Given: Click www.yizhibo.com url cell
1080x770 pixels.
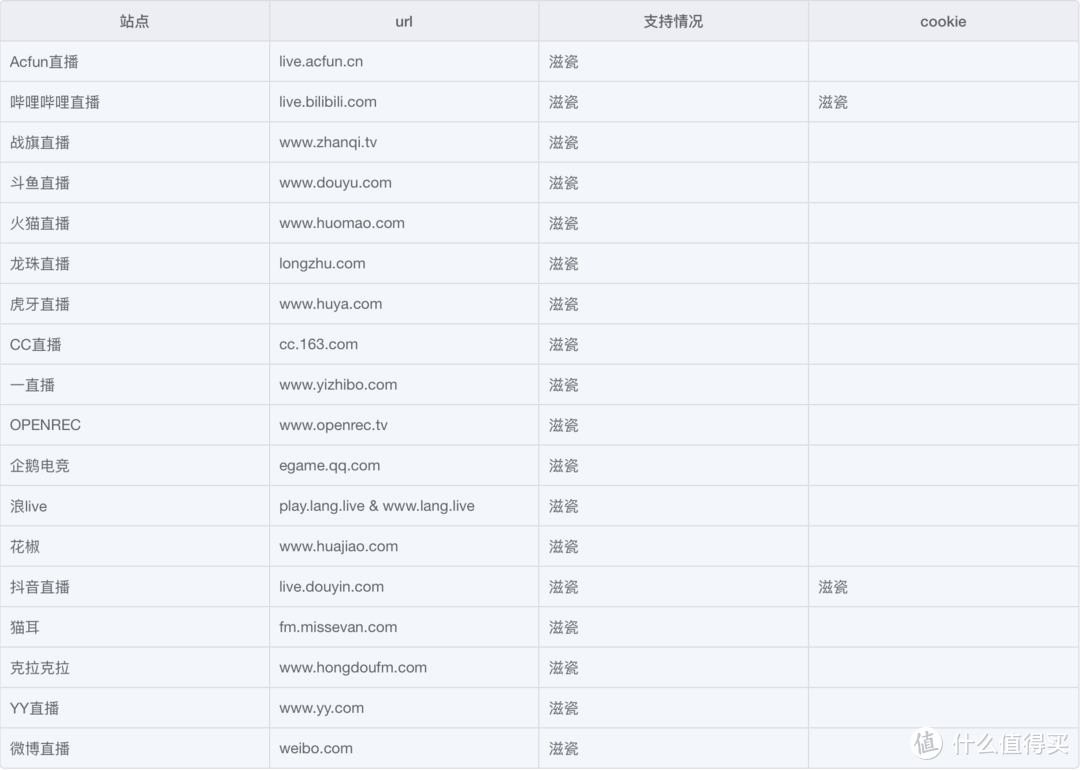Looking at the screenshot, I should click(x=404, y=385).
